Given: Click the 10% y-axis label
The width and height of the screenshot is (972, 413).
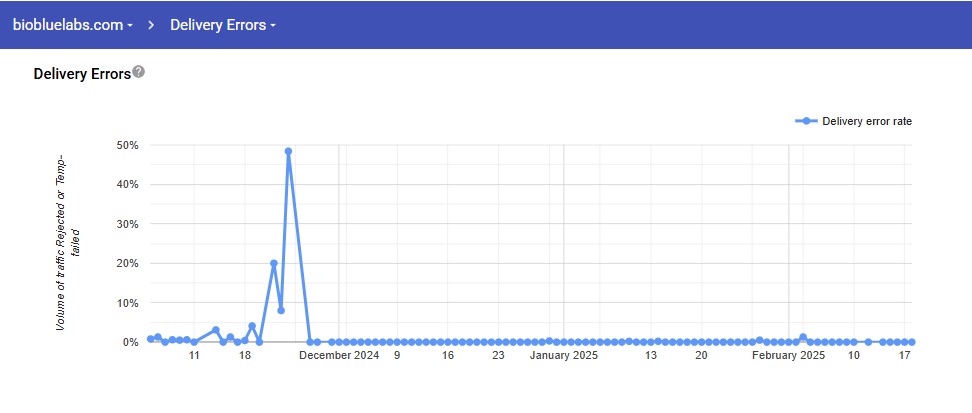Looking at the screenshot, I should click(x=127, y=302).
